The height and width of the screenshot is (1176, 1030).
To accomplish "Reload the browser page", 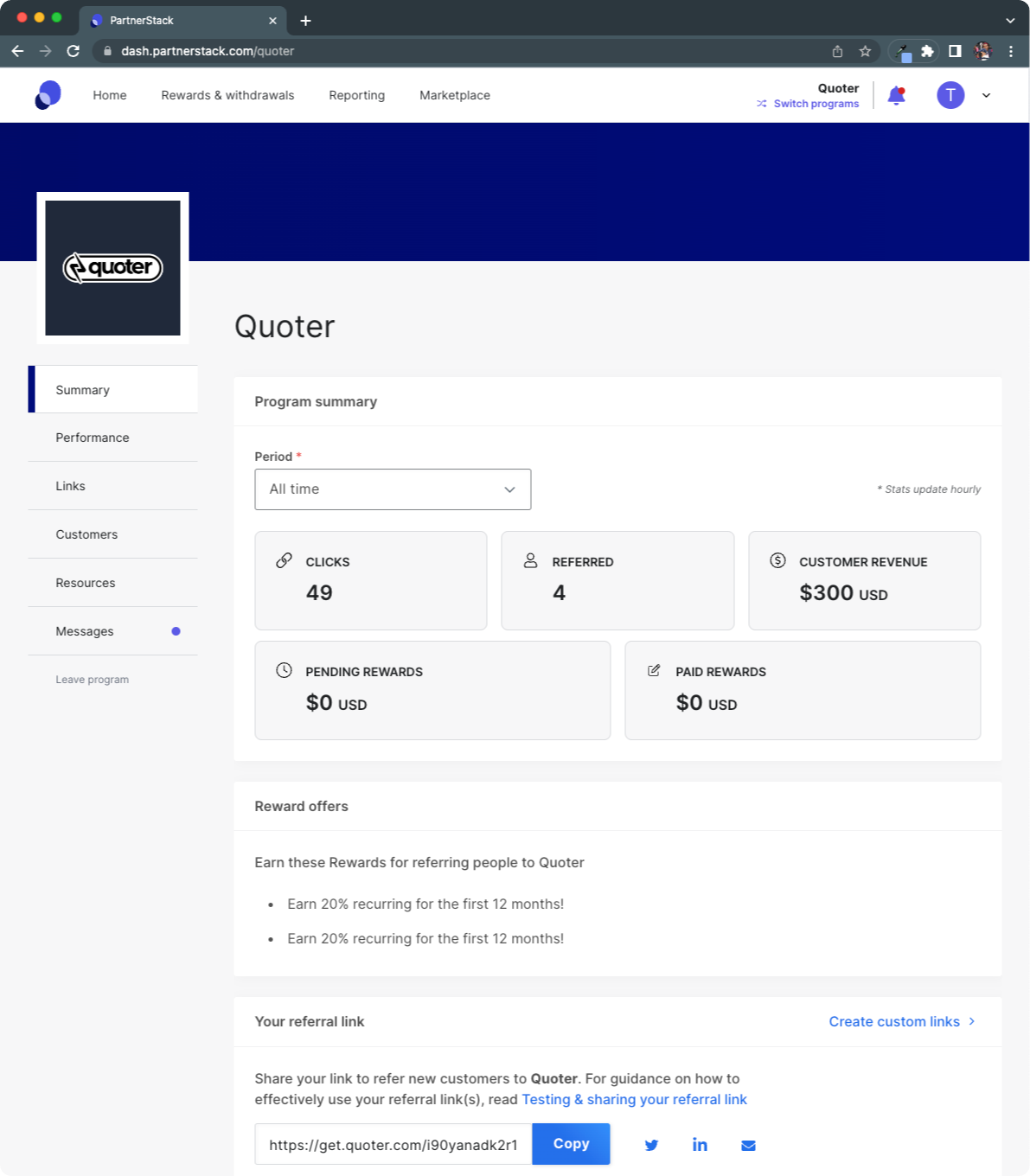I will 74,51.
